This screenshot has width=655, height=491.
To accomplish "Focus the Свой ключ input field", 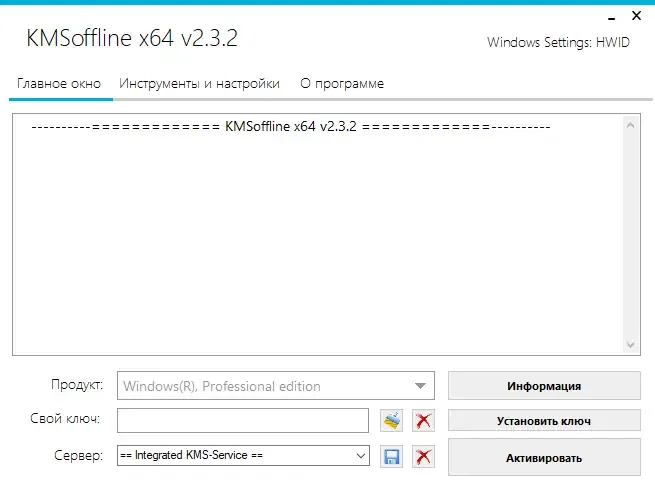I will [243, 420].
